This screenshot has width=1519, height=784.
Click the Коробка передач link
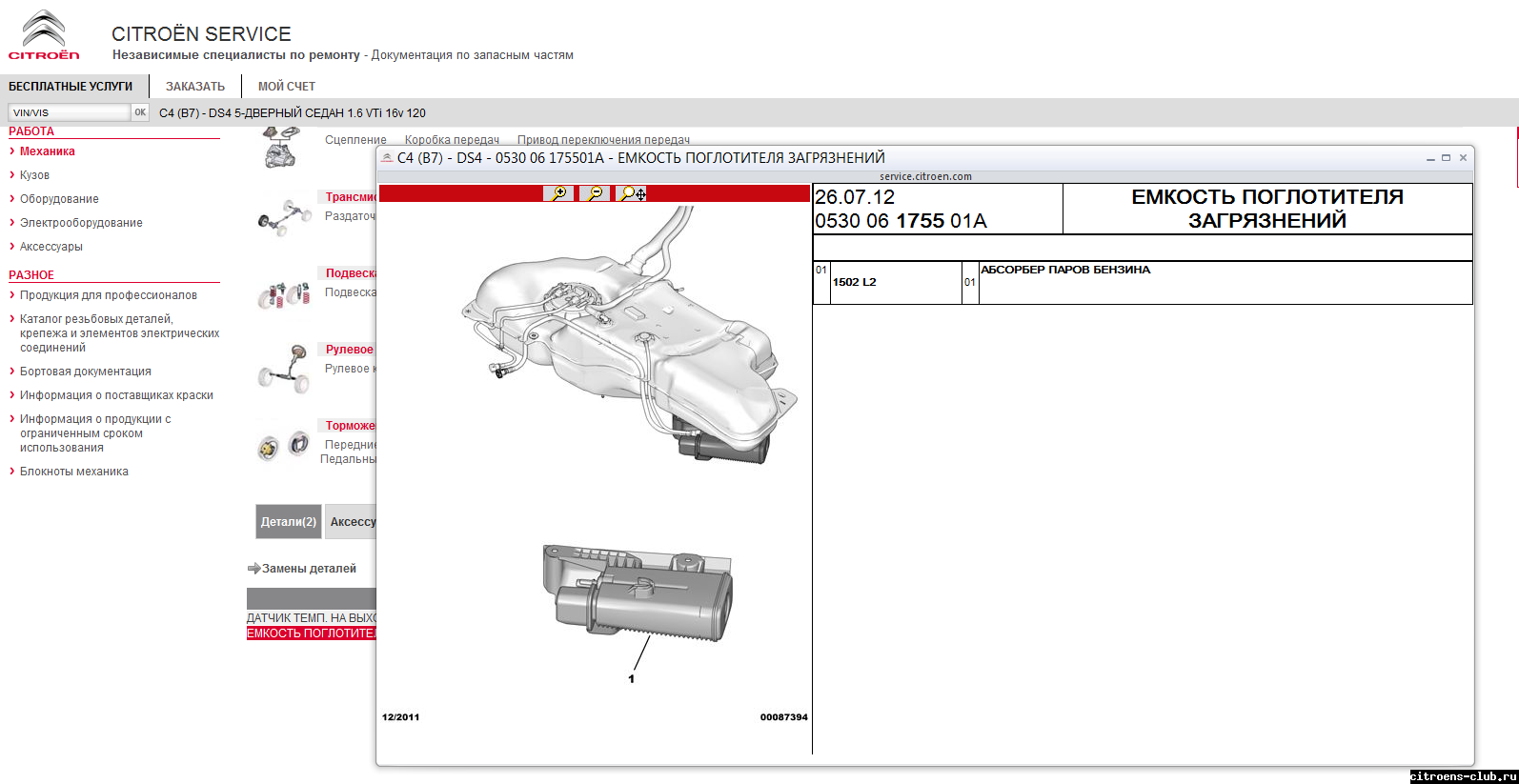coord(452,140)
